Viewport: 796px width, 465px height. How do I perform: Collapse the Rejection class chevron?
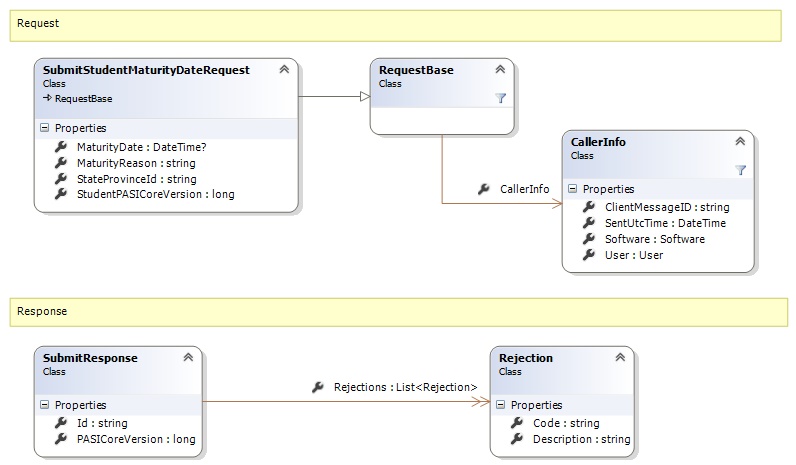[x=620, y=358]
